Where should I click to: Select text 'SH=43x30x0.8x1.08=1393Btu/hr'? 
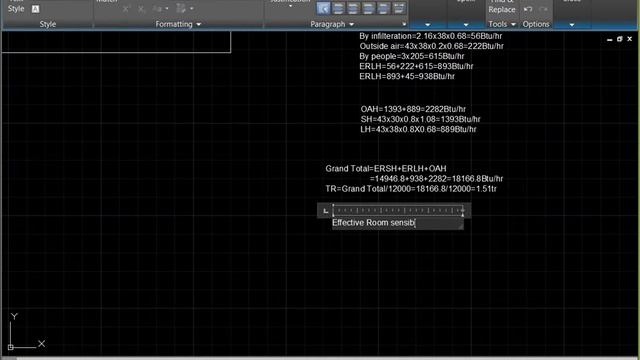point(420,119)
